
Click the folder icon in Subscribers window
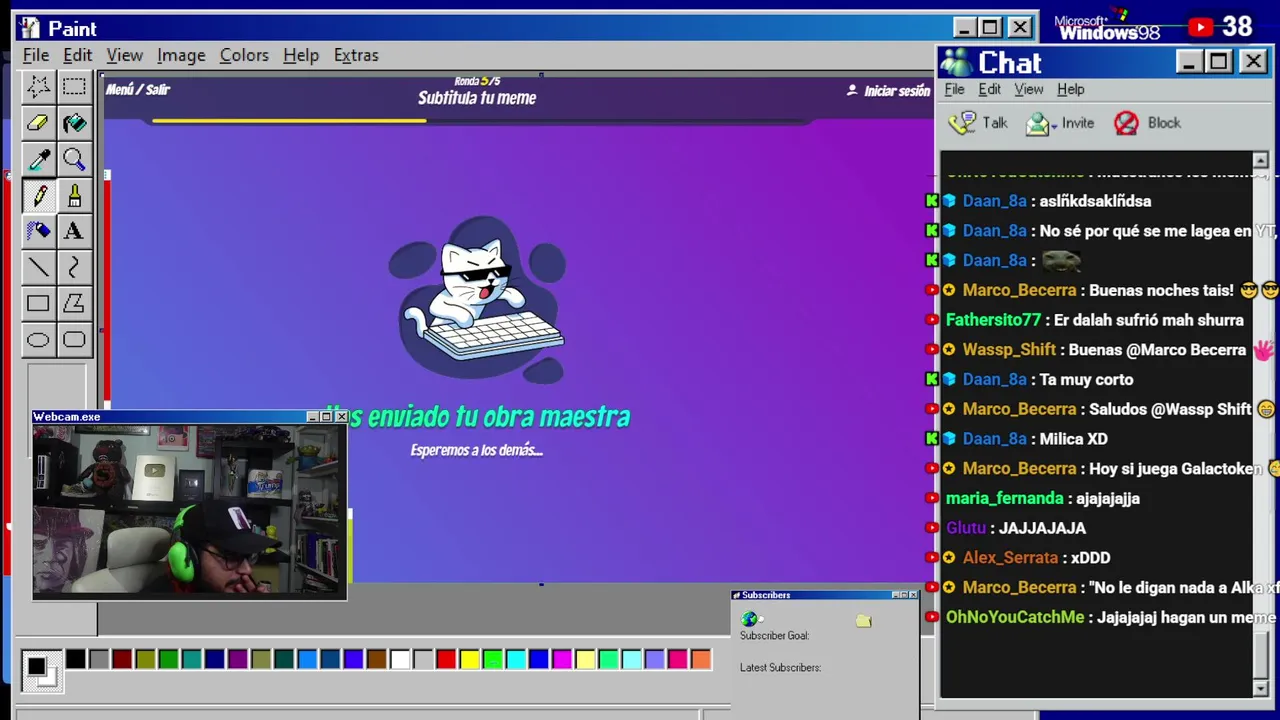864,621
